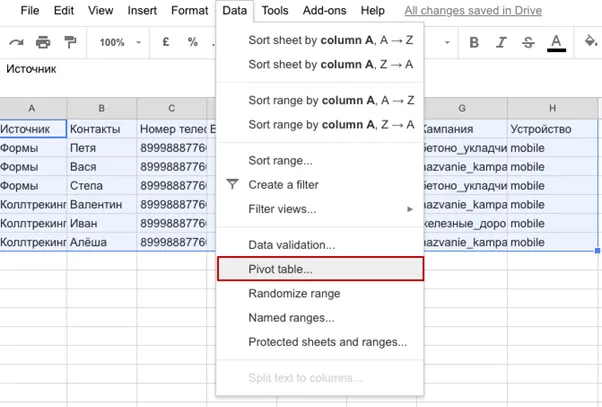Open the Tools menu
Viewport: 602px width, 407px height.
[x=275, y=10]
